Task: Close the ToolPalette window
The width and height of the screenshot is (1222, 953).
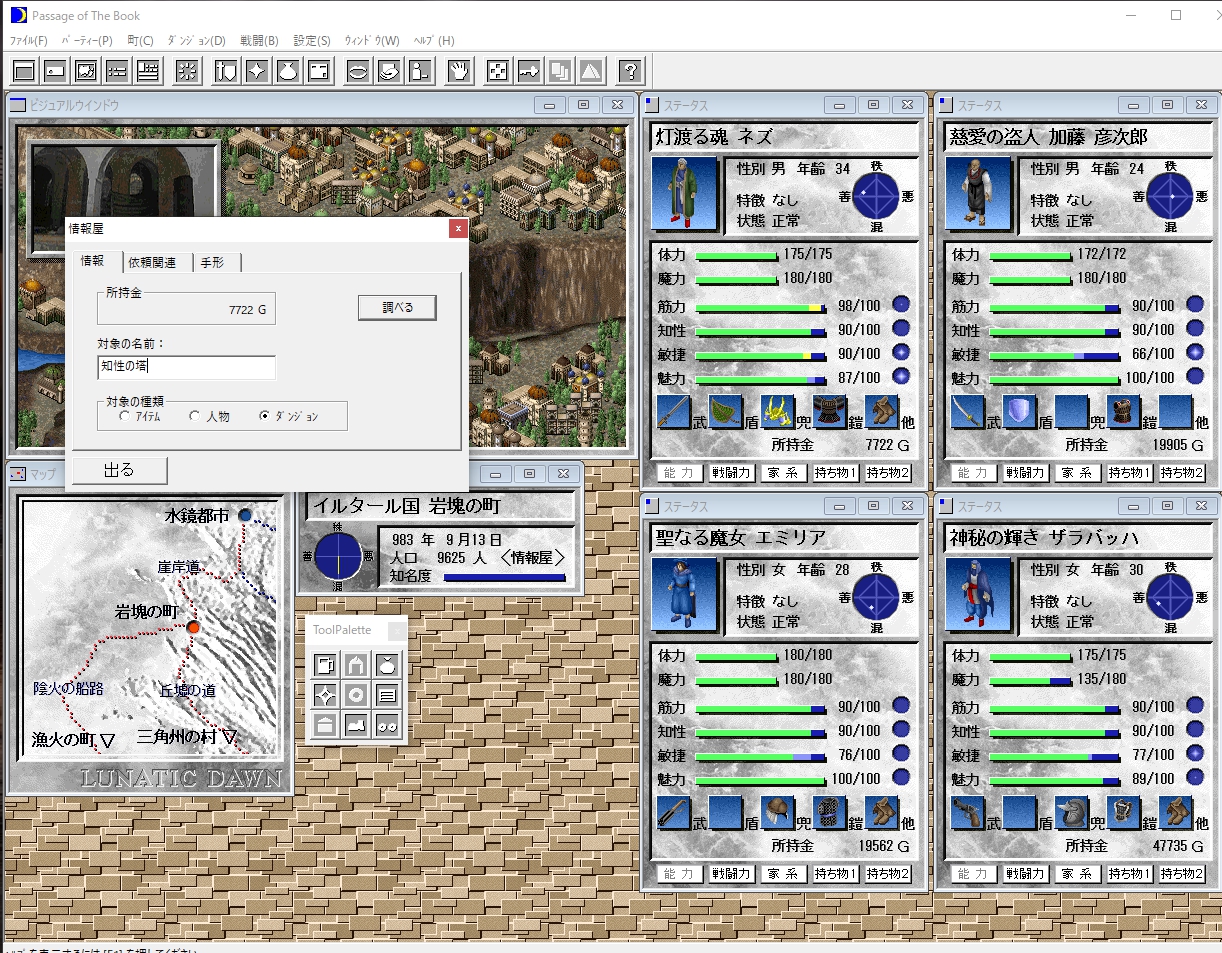Action: pyautogui.click(x=397, y=631)
